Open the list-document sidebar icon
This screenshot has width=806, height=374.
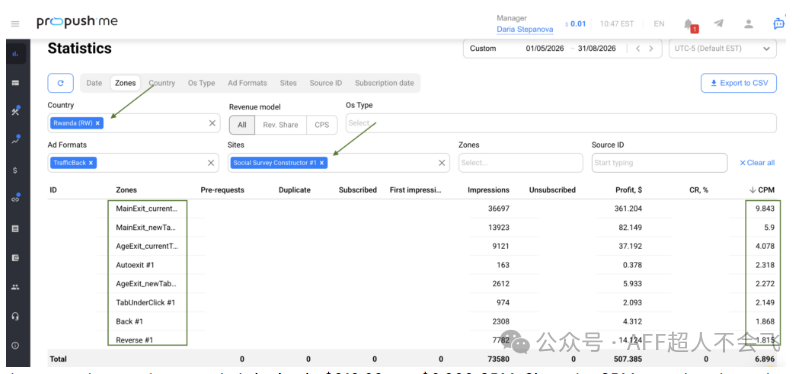pyautogui.click(x=15, y=229)
